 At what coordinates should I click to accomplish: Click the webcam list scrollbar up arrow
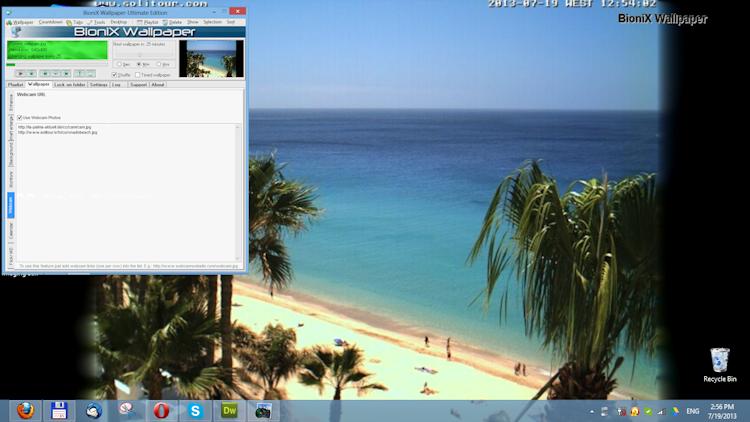point(238,127)
